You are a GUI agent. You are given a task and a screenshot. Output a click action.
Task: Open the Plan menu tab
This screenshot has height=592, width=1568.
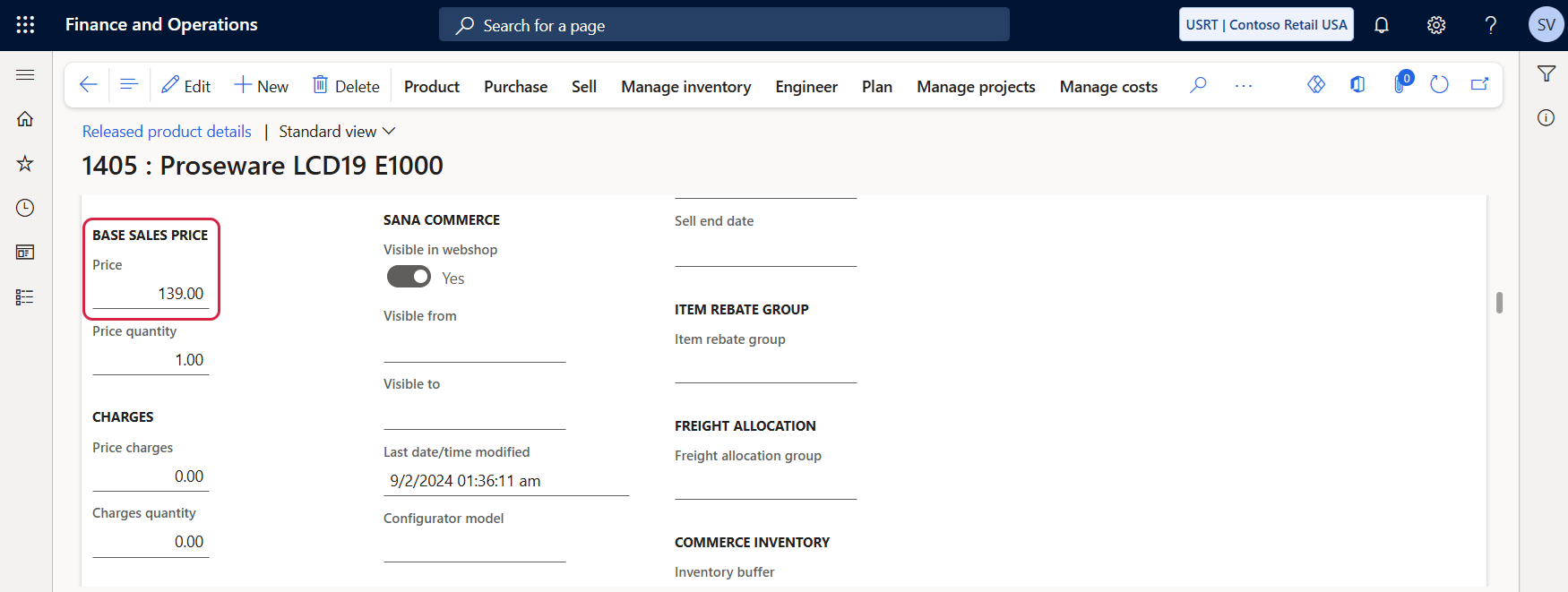tap(877, 87)
